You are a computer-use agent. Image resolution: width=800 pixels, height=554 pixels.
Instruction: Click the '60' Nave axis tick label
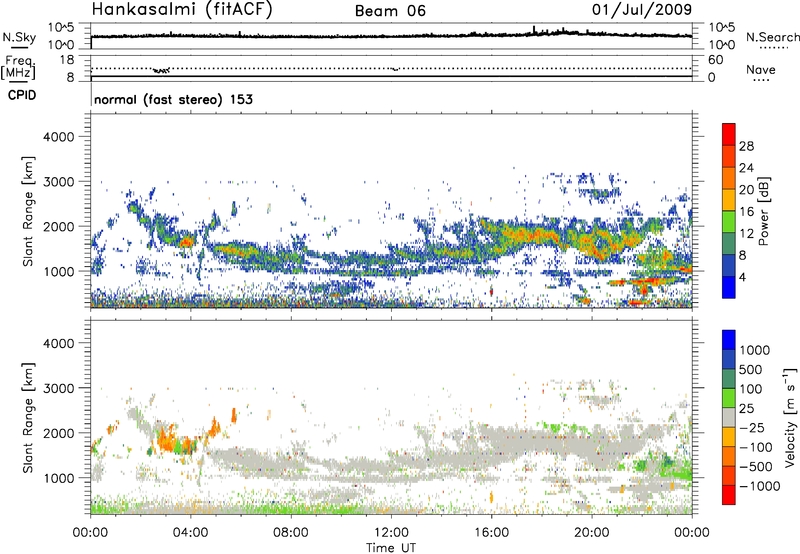715,60
